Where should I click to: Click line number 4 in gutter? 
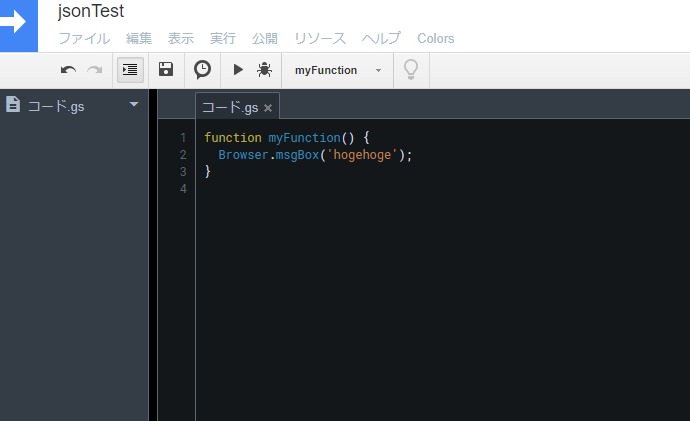[183, 189]
